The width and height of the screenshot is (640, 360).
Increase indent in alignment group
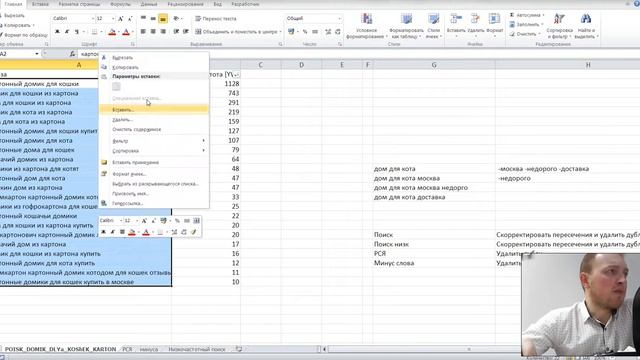pos(186,31)
